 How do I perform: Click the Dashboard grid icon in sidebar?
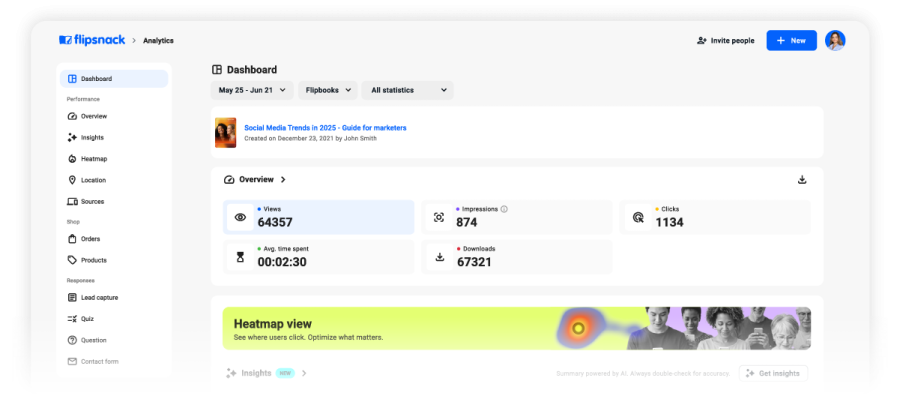pyautogui.click(x=72, y=79)
